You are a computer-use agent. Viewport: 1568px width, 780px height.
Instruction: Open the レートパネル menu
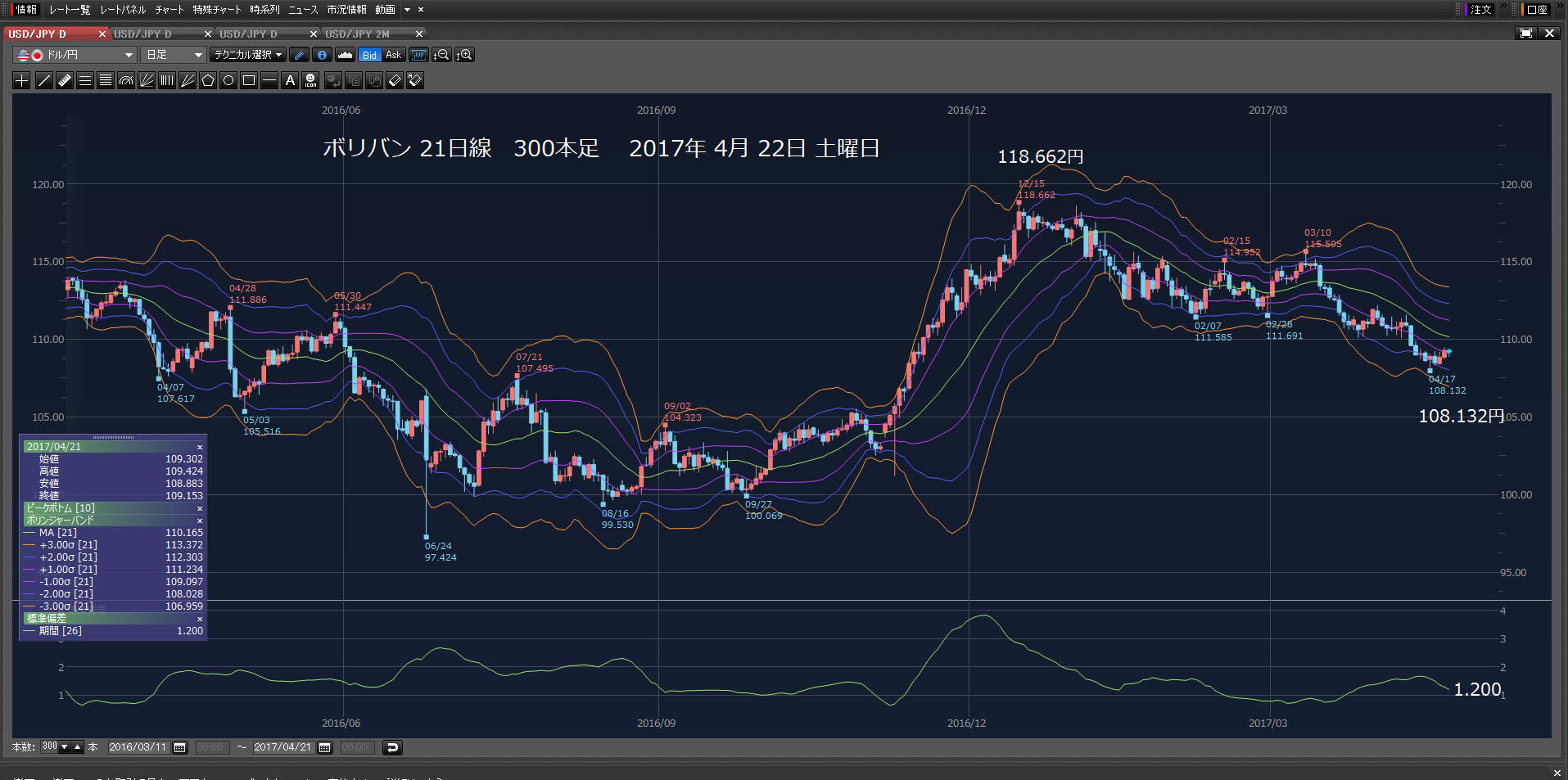coord(123,10)
